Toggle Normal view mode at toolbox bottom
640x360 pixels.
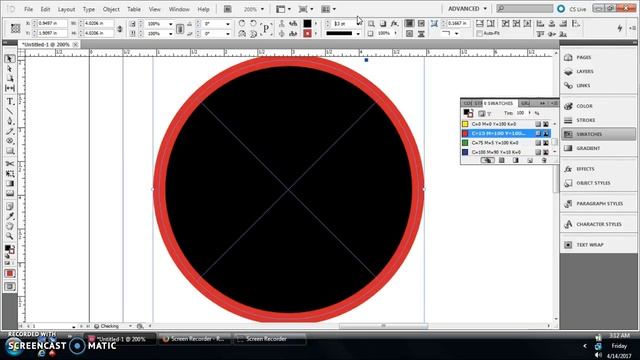click(x=10, y=287)
